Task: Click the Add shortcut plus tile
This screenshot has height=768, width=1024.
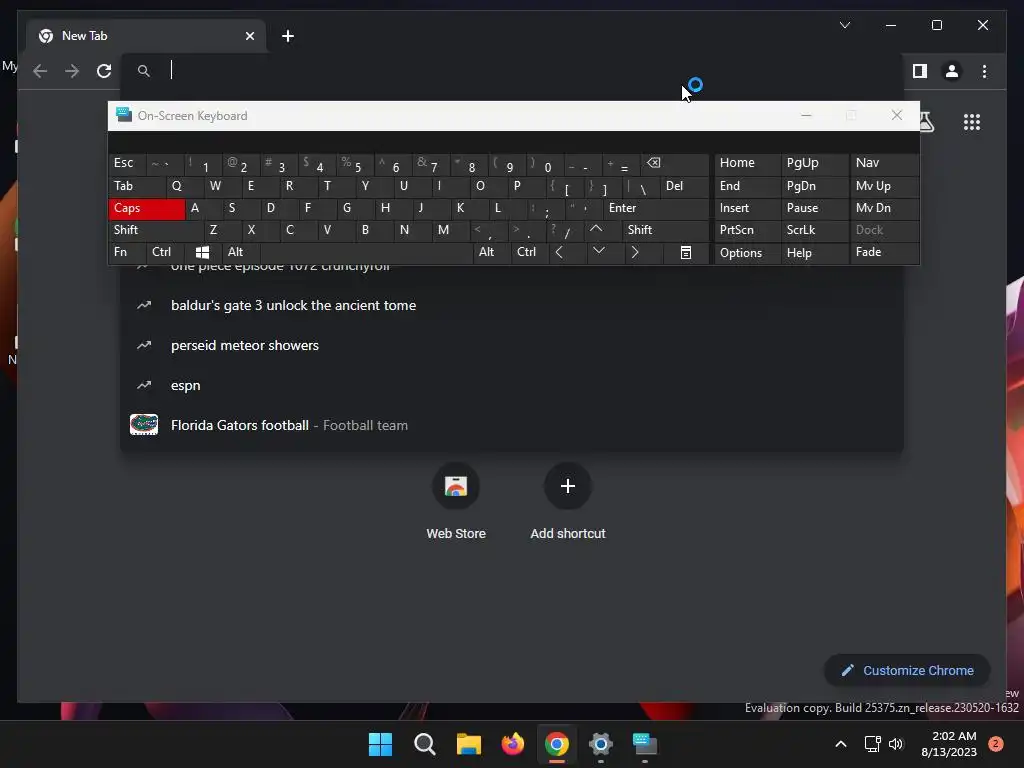Action: (x=568, y=502)
